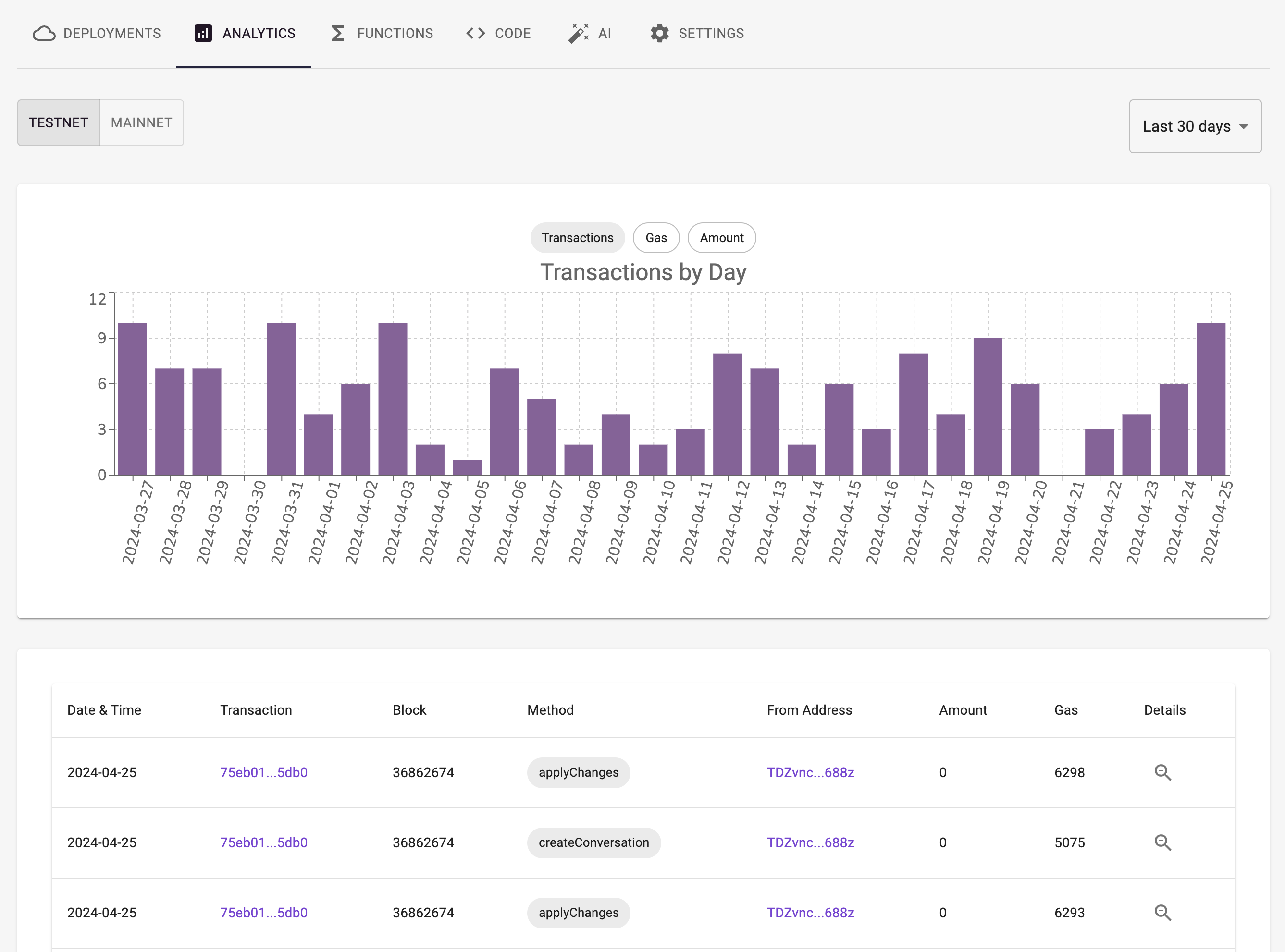Open address TDZvnc...688z in gas 6293 row
The width and height of the screenshot is (1285, 952).
pyautogui.click(x=810, y=913)
